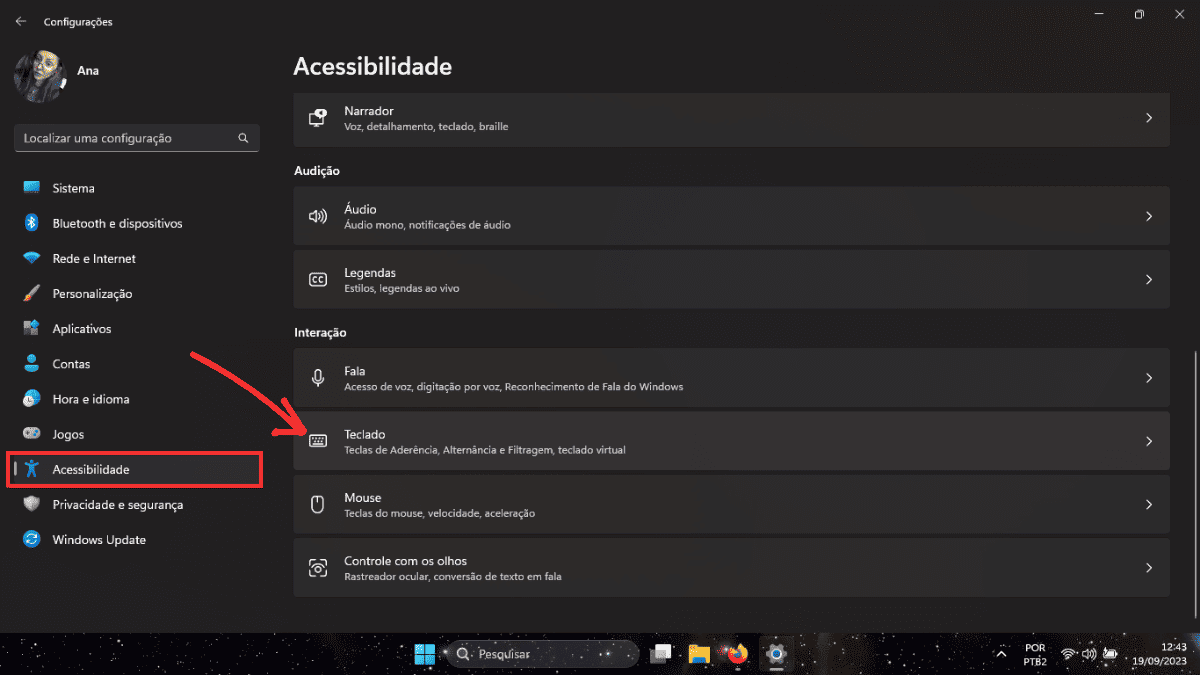
Task: Click the Narrador screen reader icon
Action: pos(318,118)
